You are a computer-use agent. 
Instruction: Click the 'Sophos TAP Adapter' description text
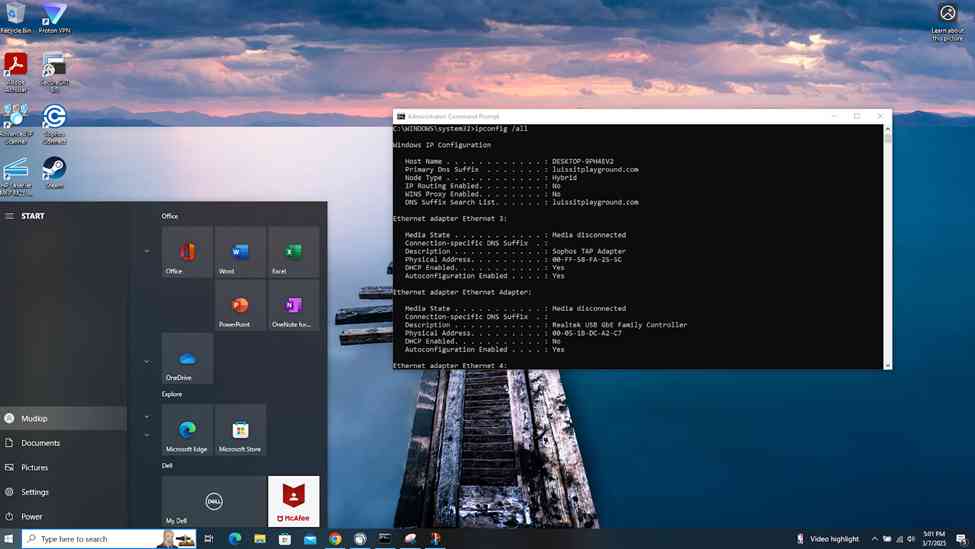(x=589, y=251)
